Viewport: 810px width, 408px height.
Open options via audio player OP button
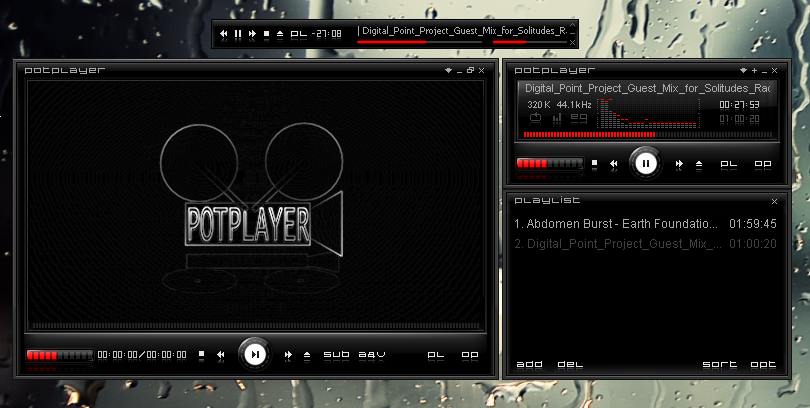click(763, 164)
